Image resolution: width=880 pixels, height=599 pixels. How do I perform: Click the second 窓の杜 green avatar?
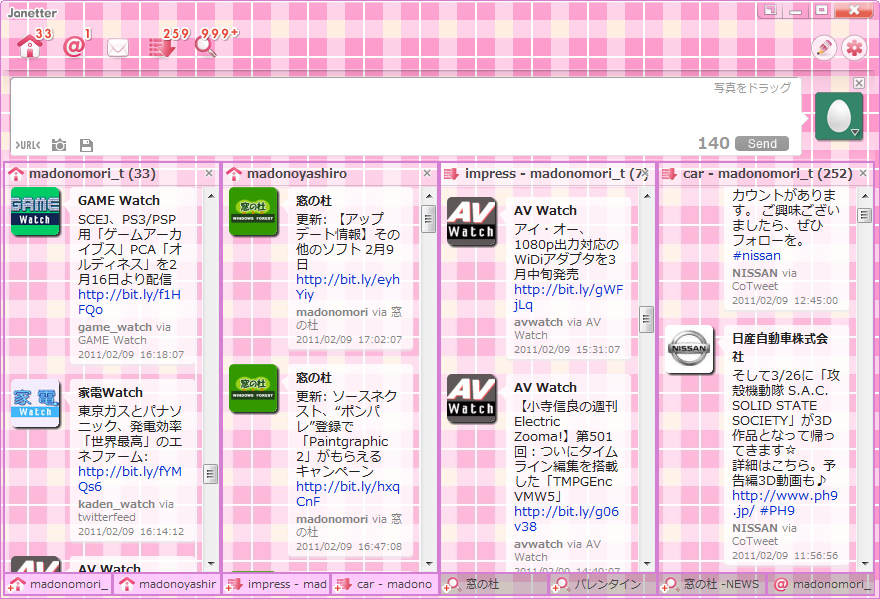253,388
